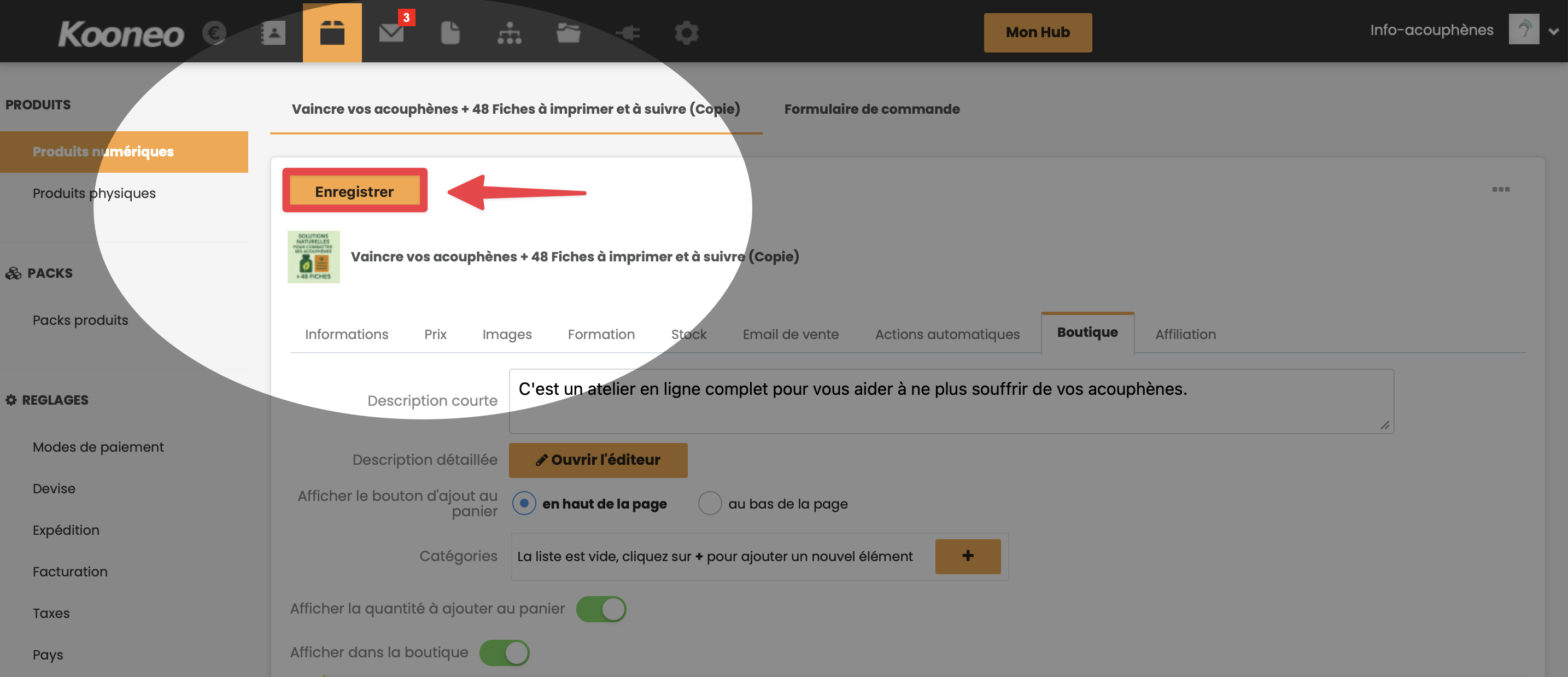The image size is (1568, 677).
Task: Click the open folder icon in navbar
Action: coord(568,33)
